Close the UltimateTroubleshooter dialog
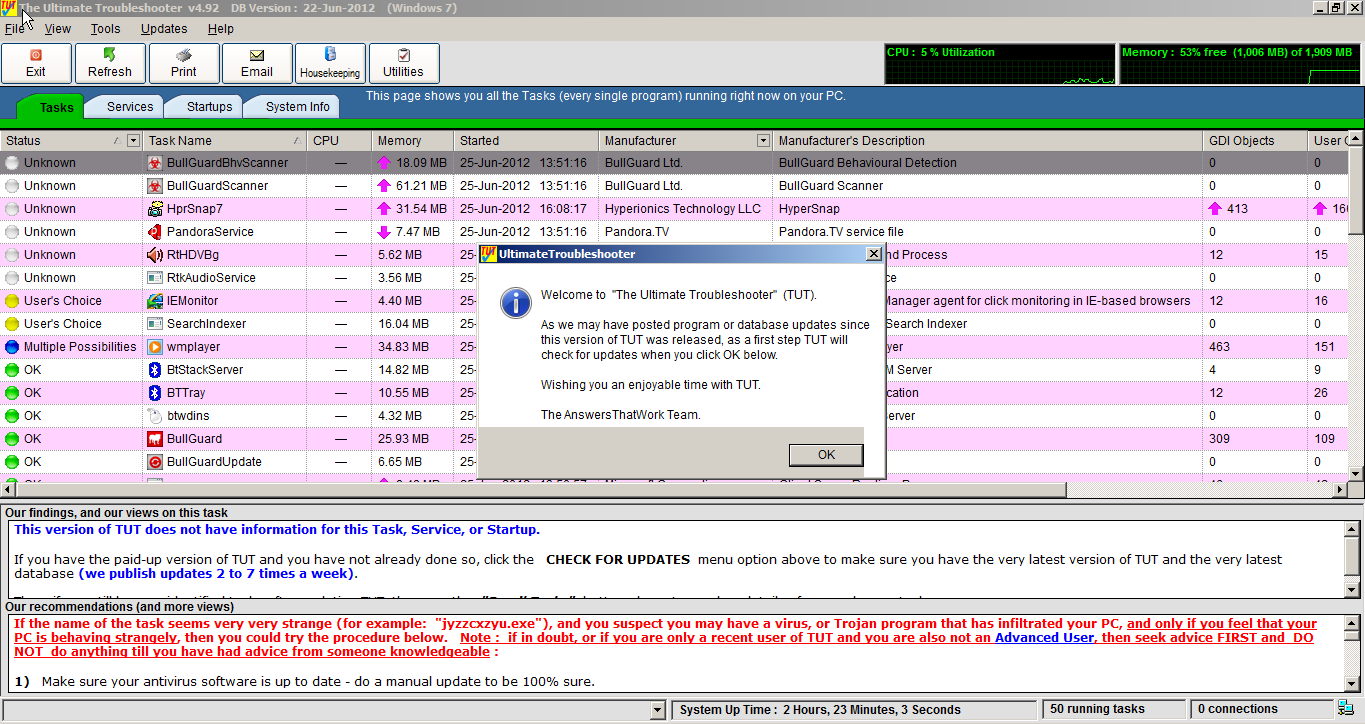 [873, 254]
